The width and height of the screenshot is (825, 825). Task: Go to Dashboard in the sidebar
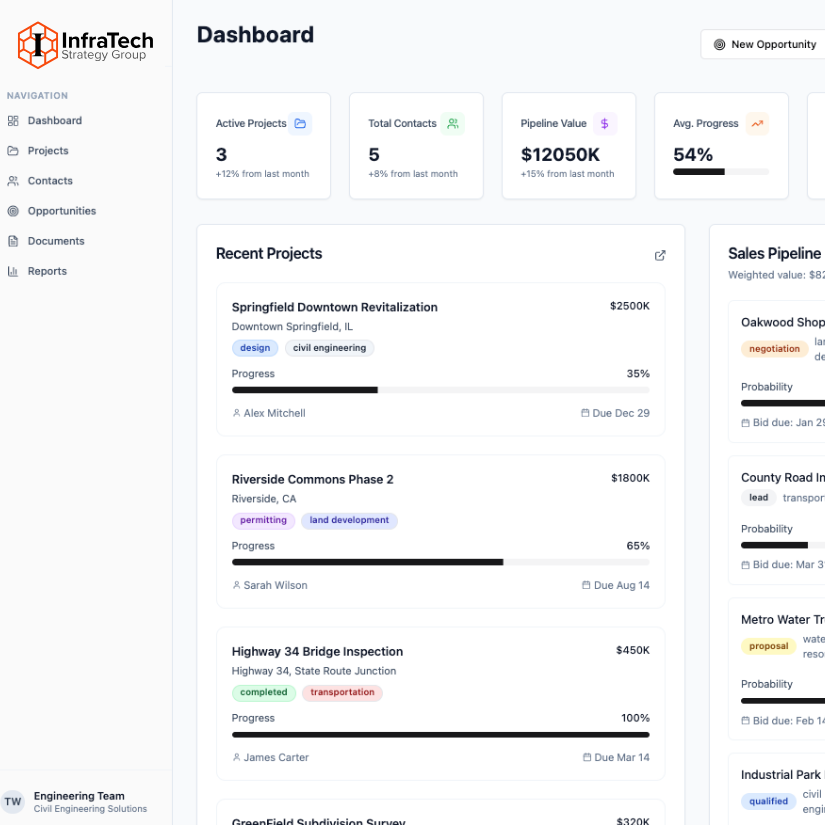[54, 121]
